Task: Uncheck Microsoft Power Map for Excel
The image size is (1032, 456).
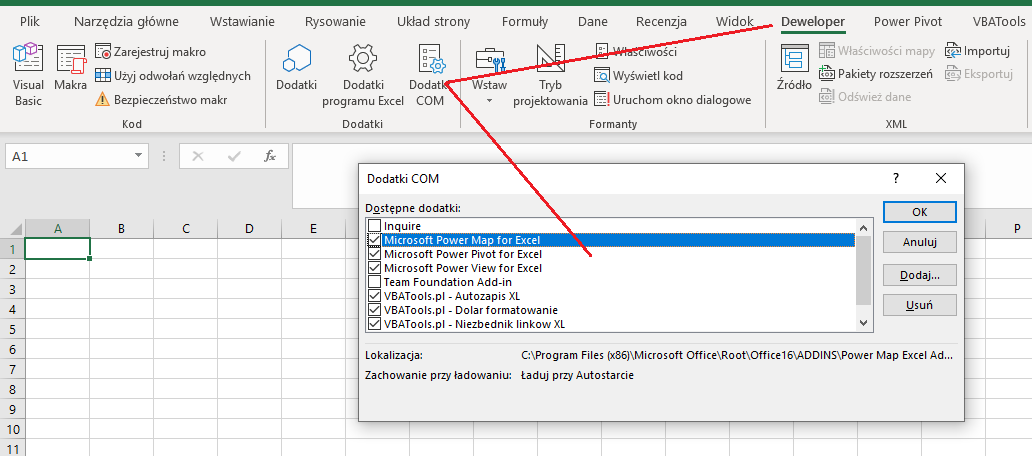Action: [x=374, y=240]
